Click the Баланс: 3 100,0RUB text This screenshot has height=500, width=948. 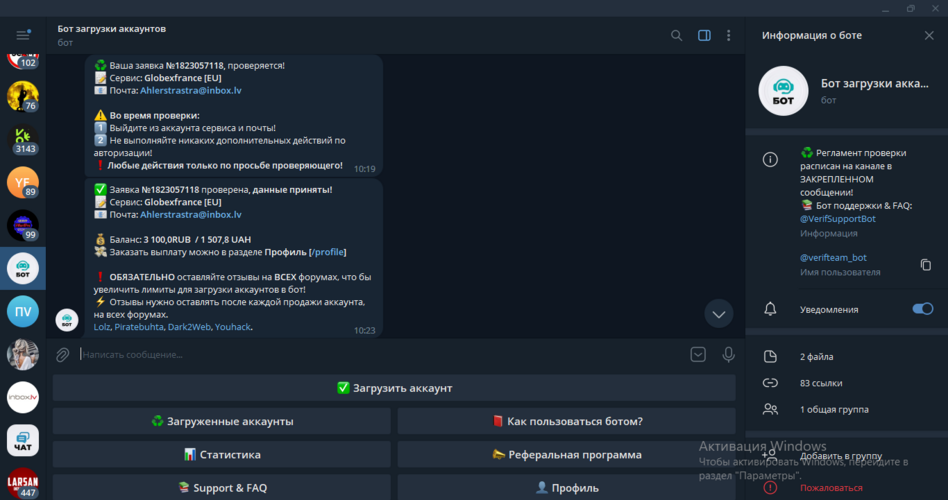coord(152,239)
